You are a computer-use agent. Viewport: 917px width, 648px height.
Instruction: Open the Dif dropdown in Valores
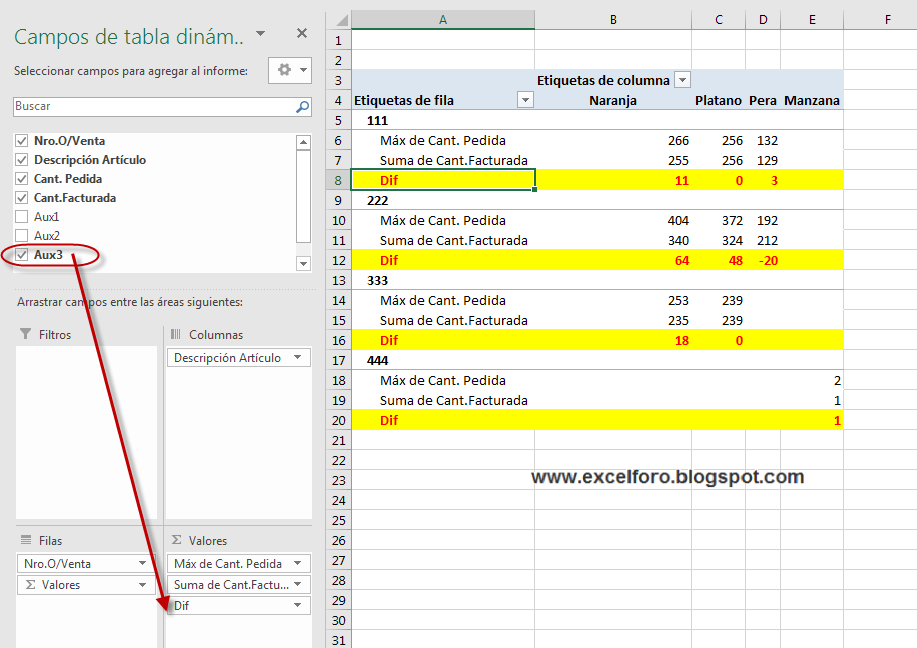point(299,605)
